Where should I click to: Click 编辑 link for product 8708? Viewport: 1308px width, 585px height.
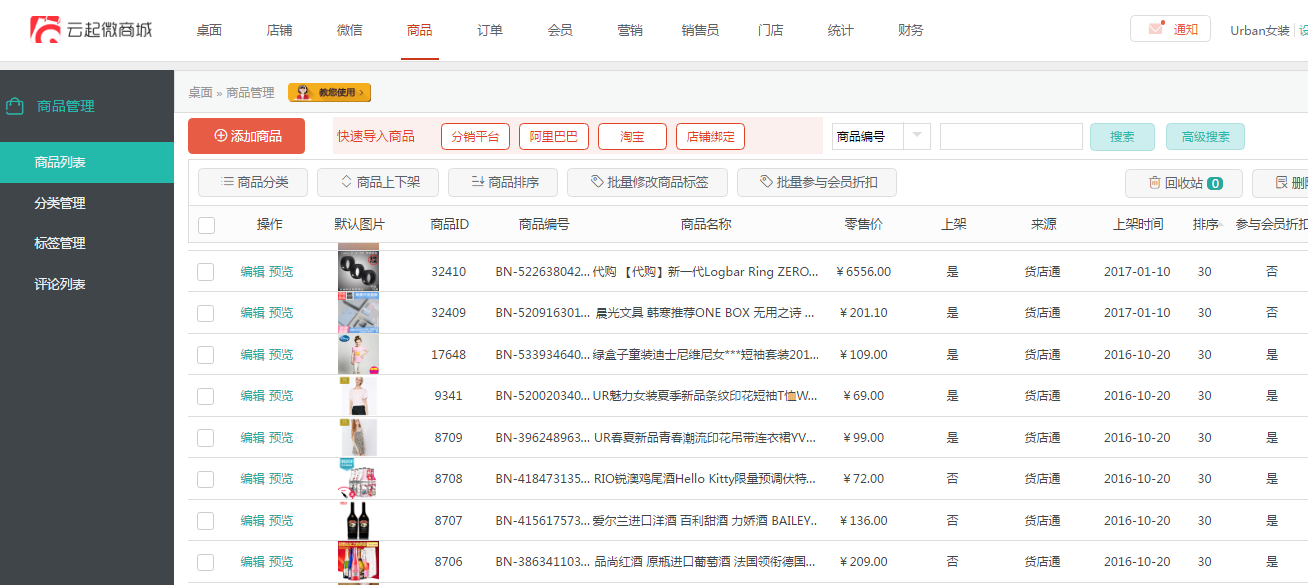252,479
